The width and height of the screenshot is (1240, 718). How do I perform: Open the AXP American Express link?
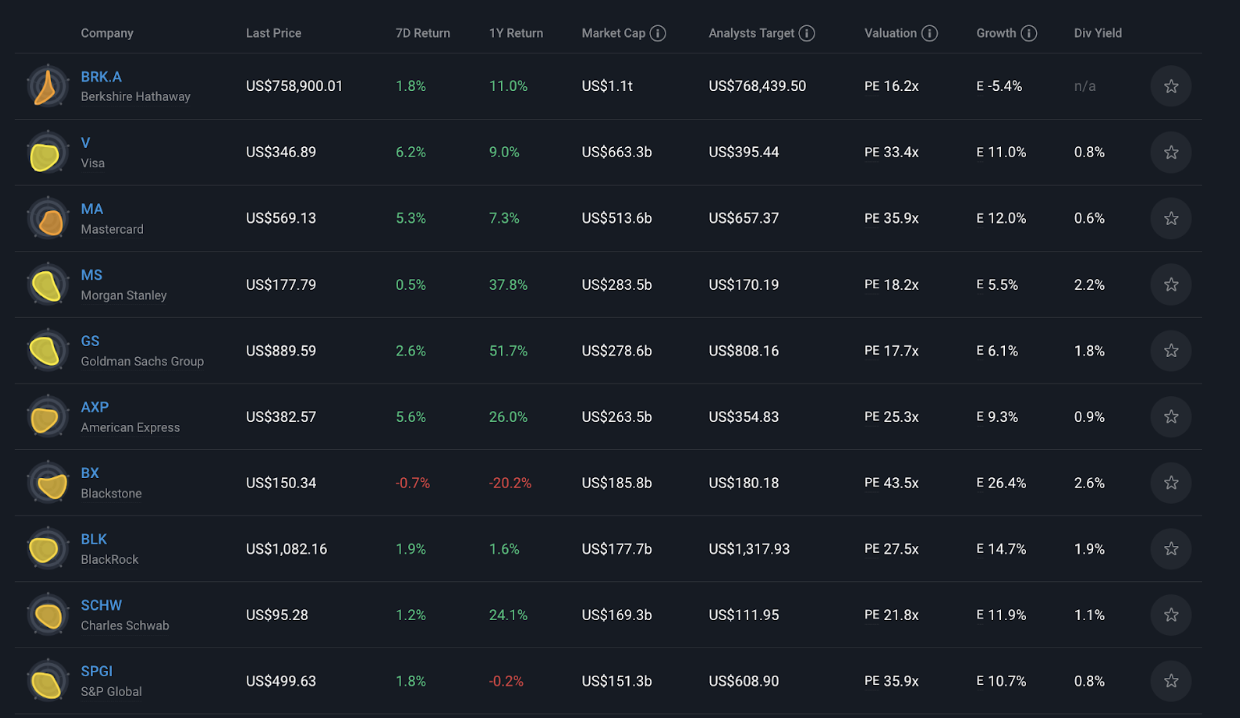point(95,407)
